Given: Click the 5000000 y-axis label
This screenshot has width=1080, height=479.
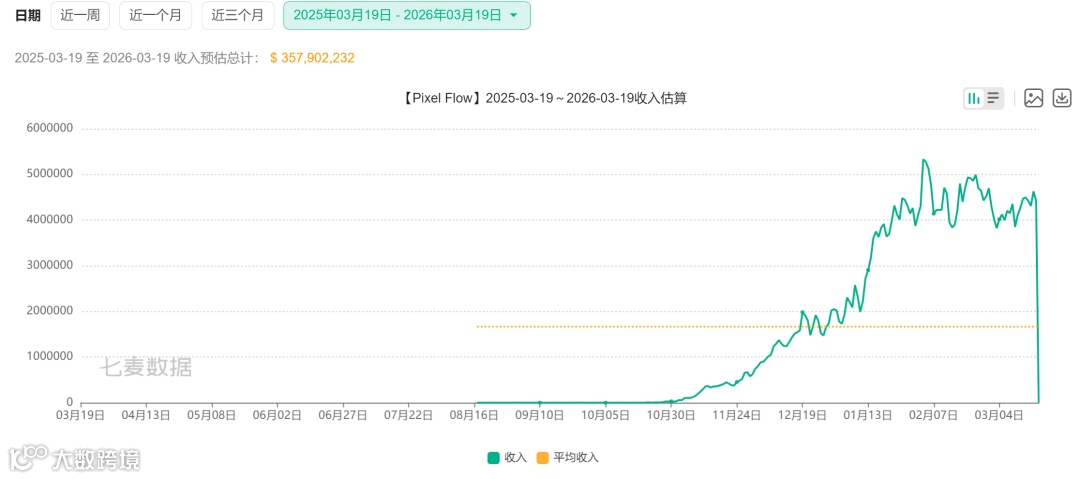Looking at the screenshot, I should [x=50, y=174].
